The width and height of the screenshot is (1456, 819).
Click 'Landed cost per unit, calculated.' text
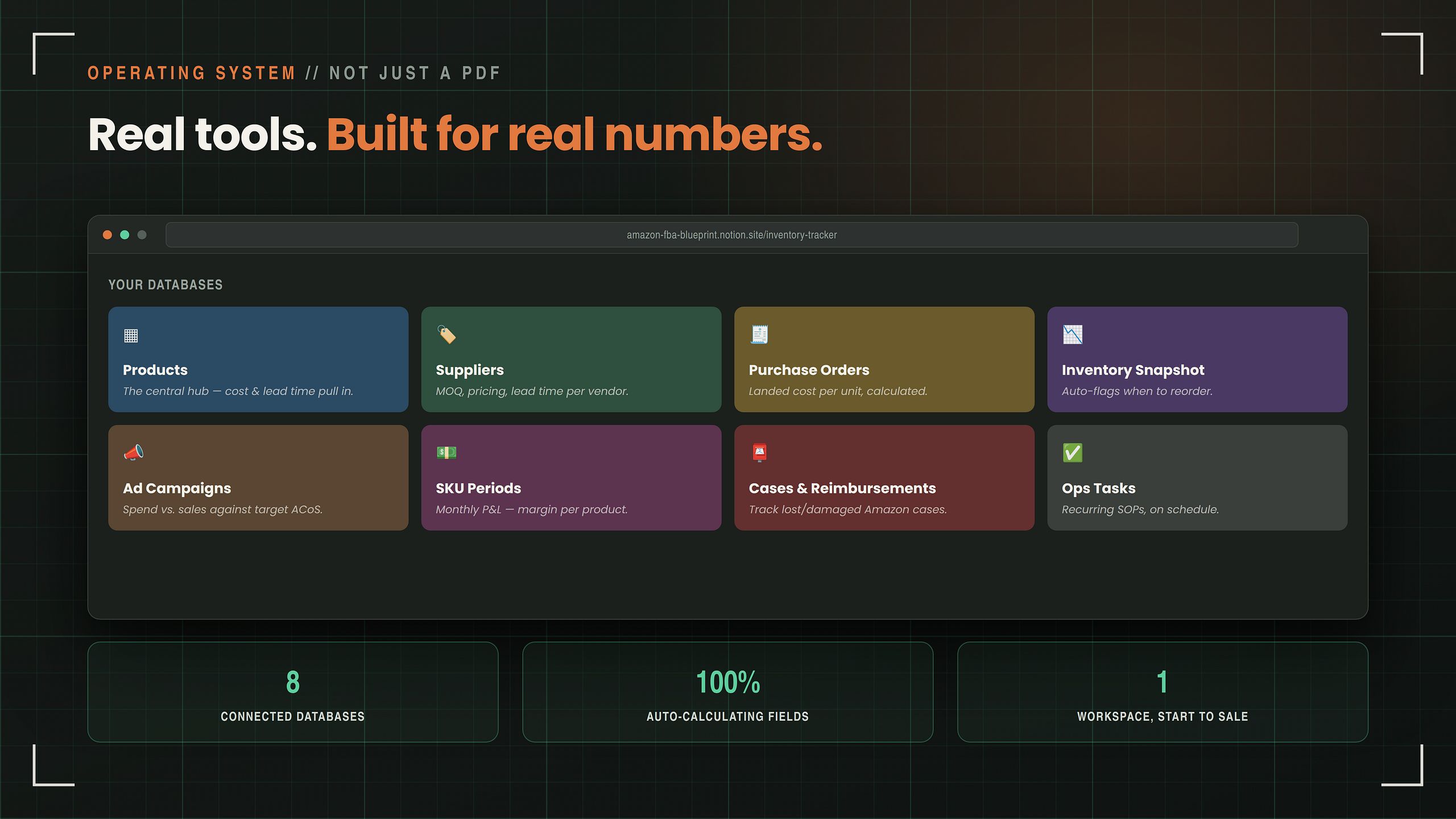tap(838, 391)
